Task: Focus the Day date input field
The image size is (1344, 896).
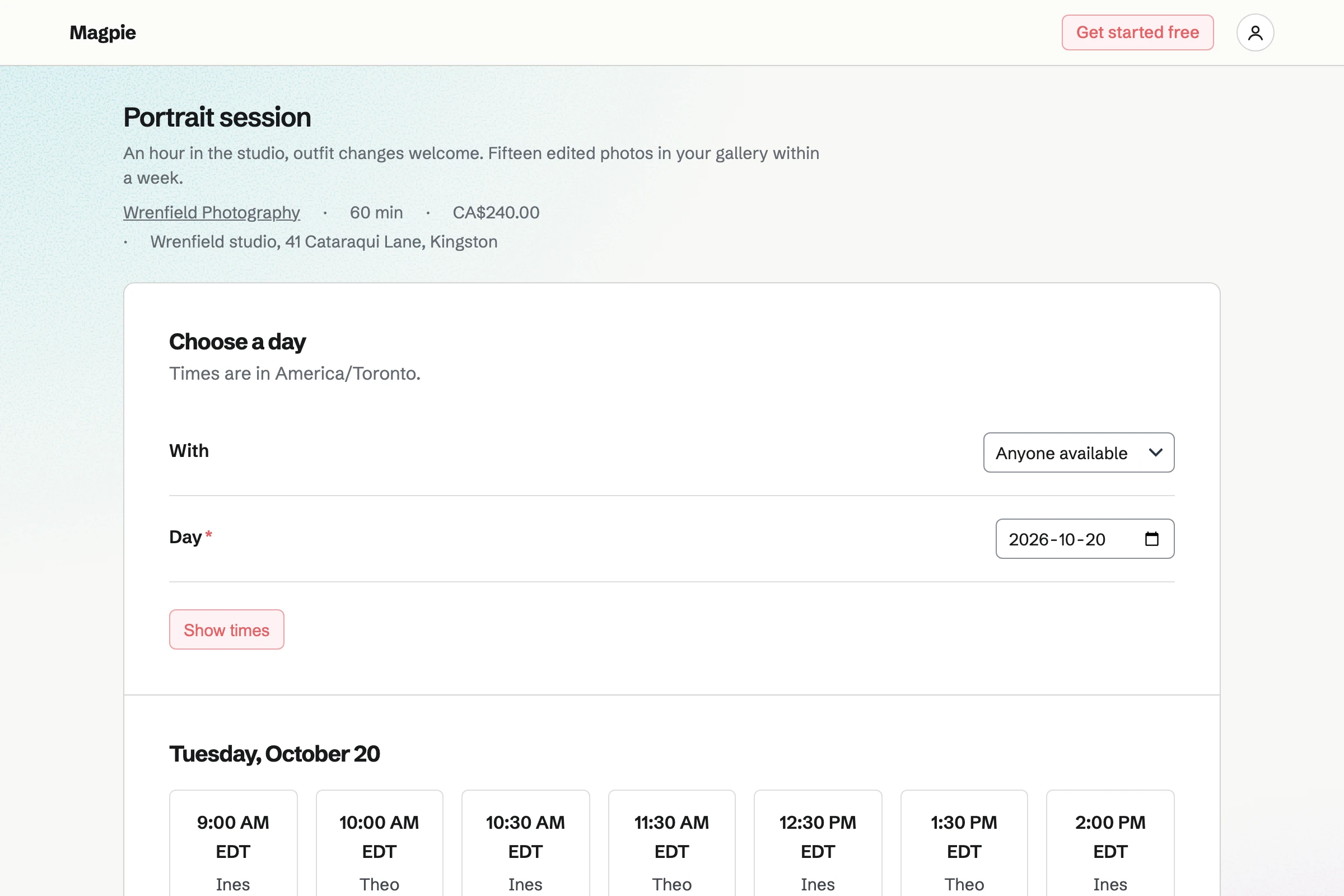Action: point(1085,539)
